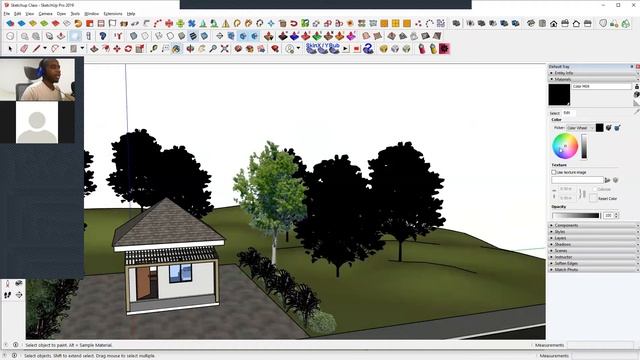Open the Window menu
Image resolution: width=640 pixels, height=360 pixels.
(91, 14)
